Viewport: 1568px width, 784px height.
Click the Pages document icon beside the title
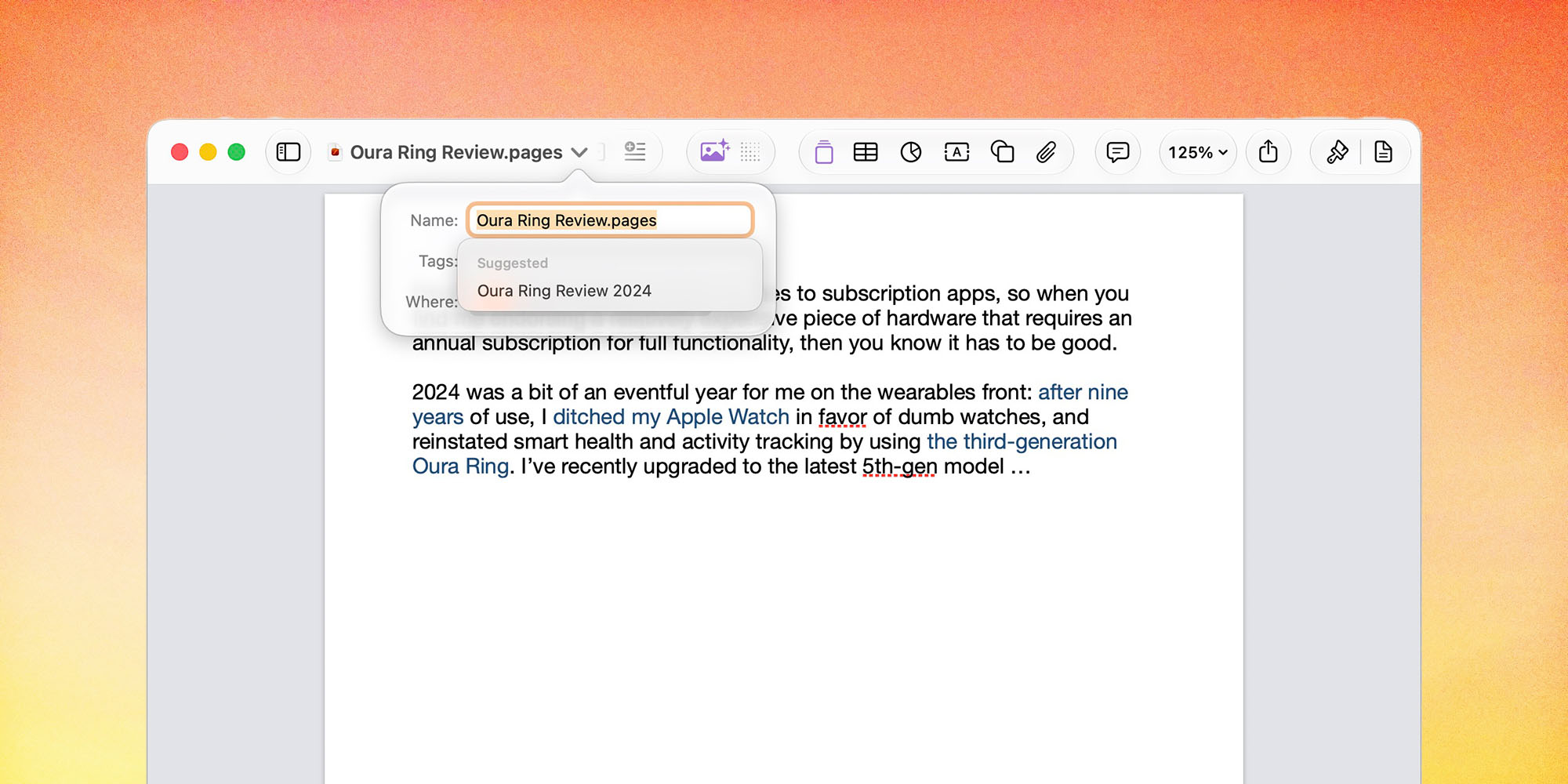[336, 152]
